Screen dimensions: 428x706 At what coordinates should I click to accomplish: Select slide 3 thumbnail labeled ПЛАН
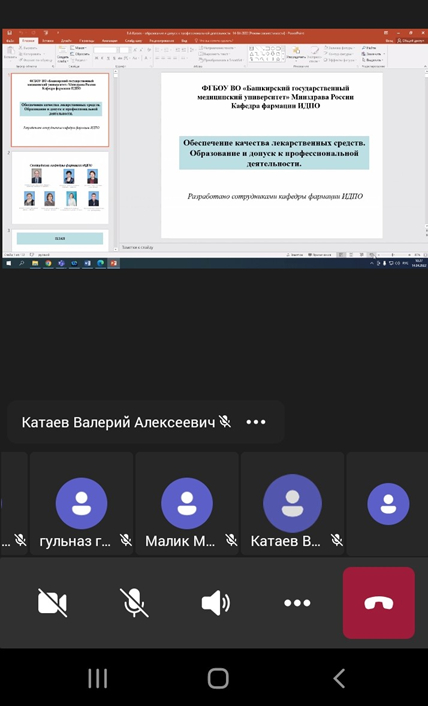60,240
